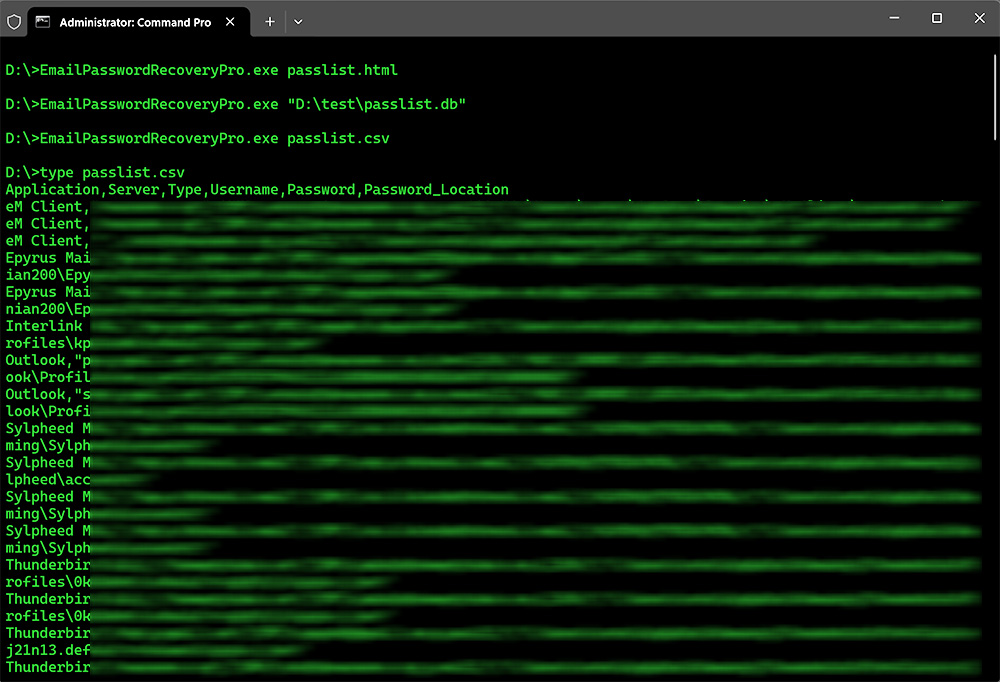This screenshot has height=682, width=1000.
Task: Click the first Epyrus Mail output row
Action: point(46,258)
